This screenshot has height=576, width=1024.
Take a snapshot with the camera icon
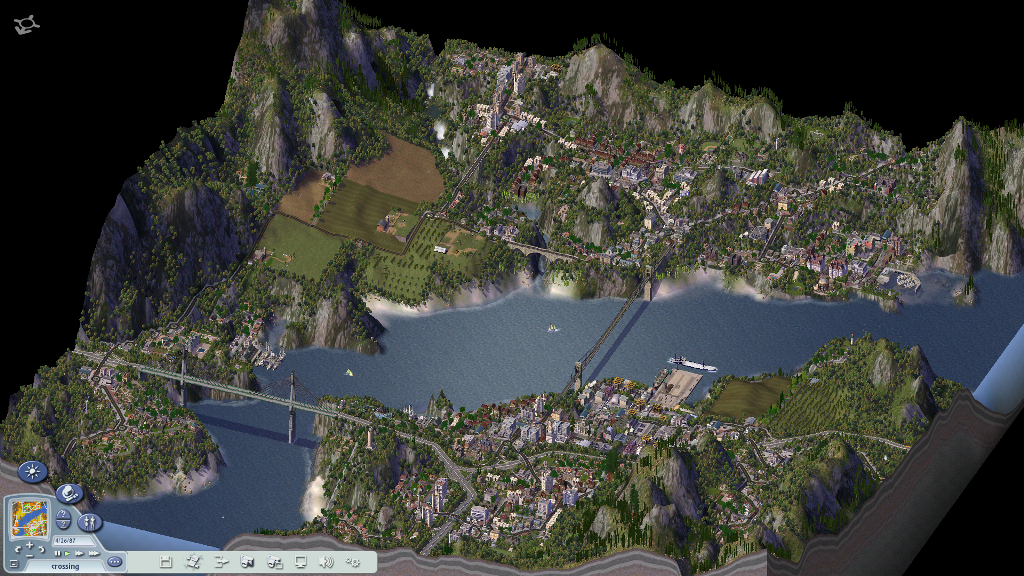247,562
